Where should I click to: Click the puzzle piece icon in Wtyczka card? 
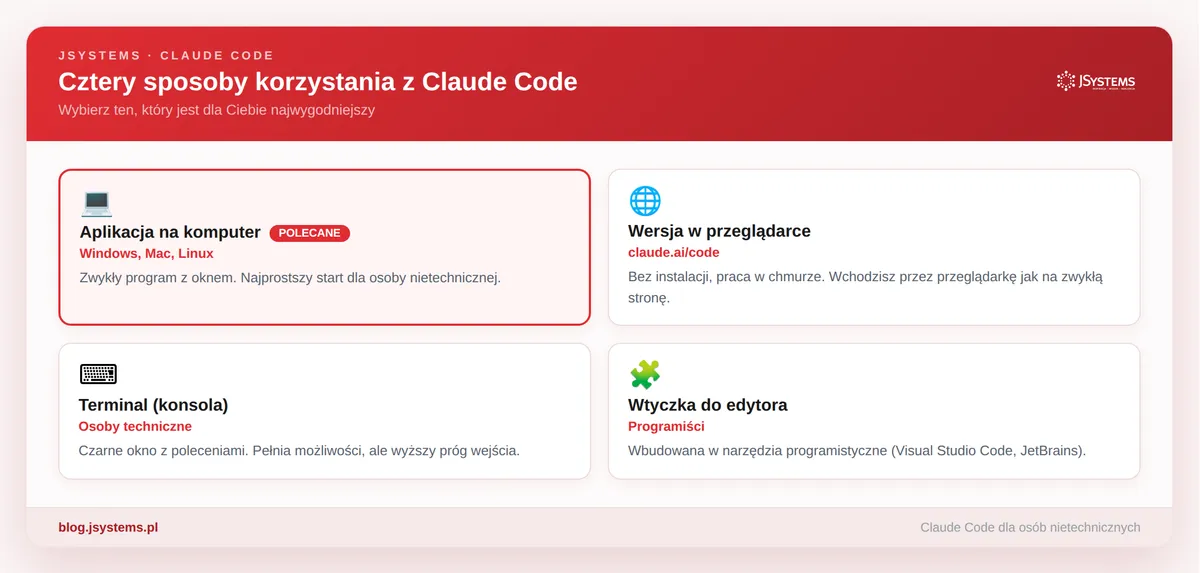tap(645, 375)
